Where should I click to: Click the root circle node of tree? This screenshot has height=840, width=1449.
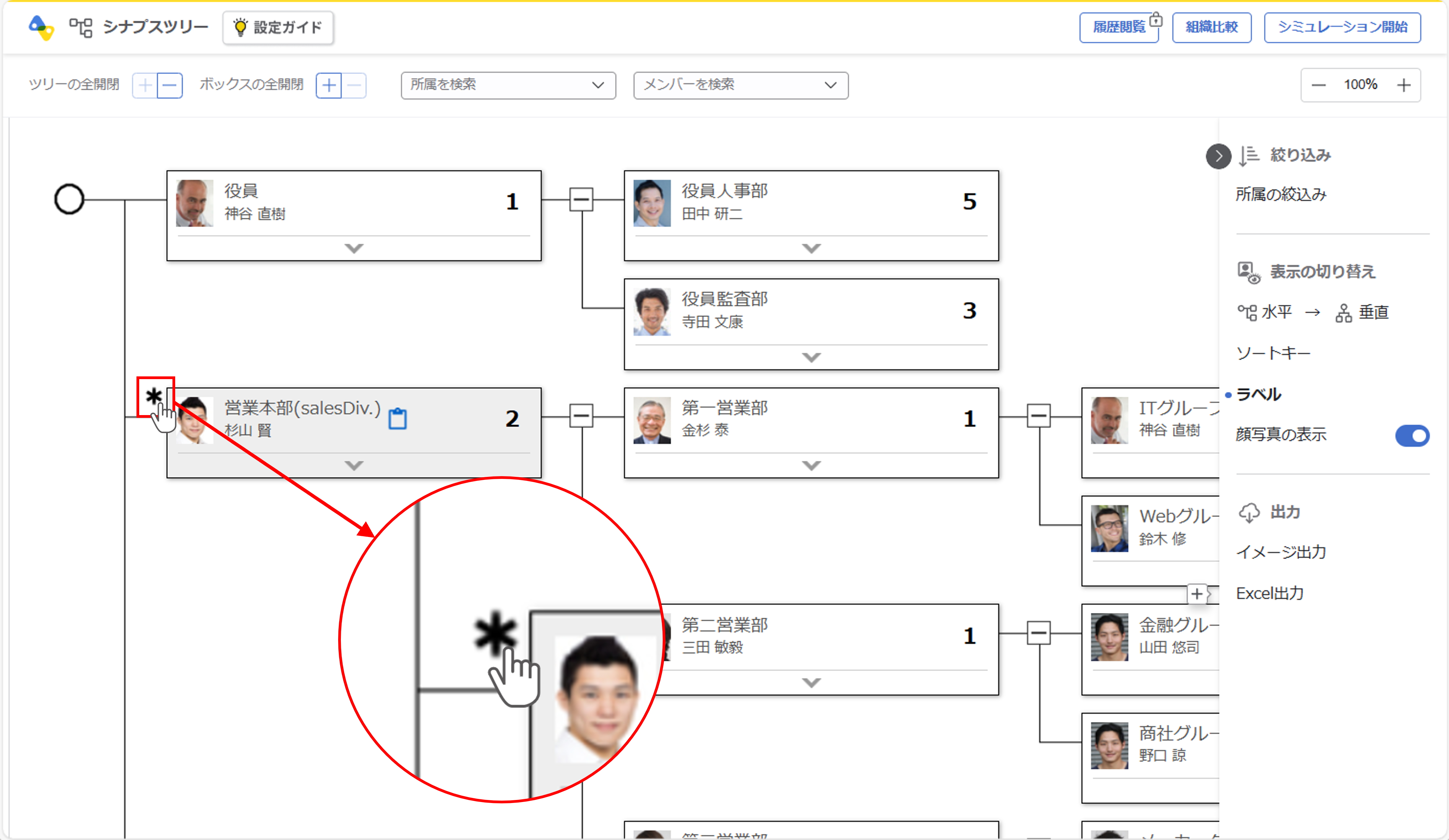point(69,200)
